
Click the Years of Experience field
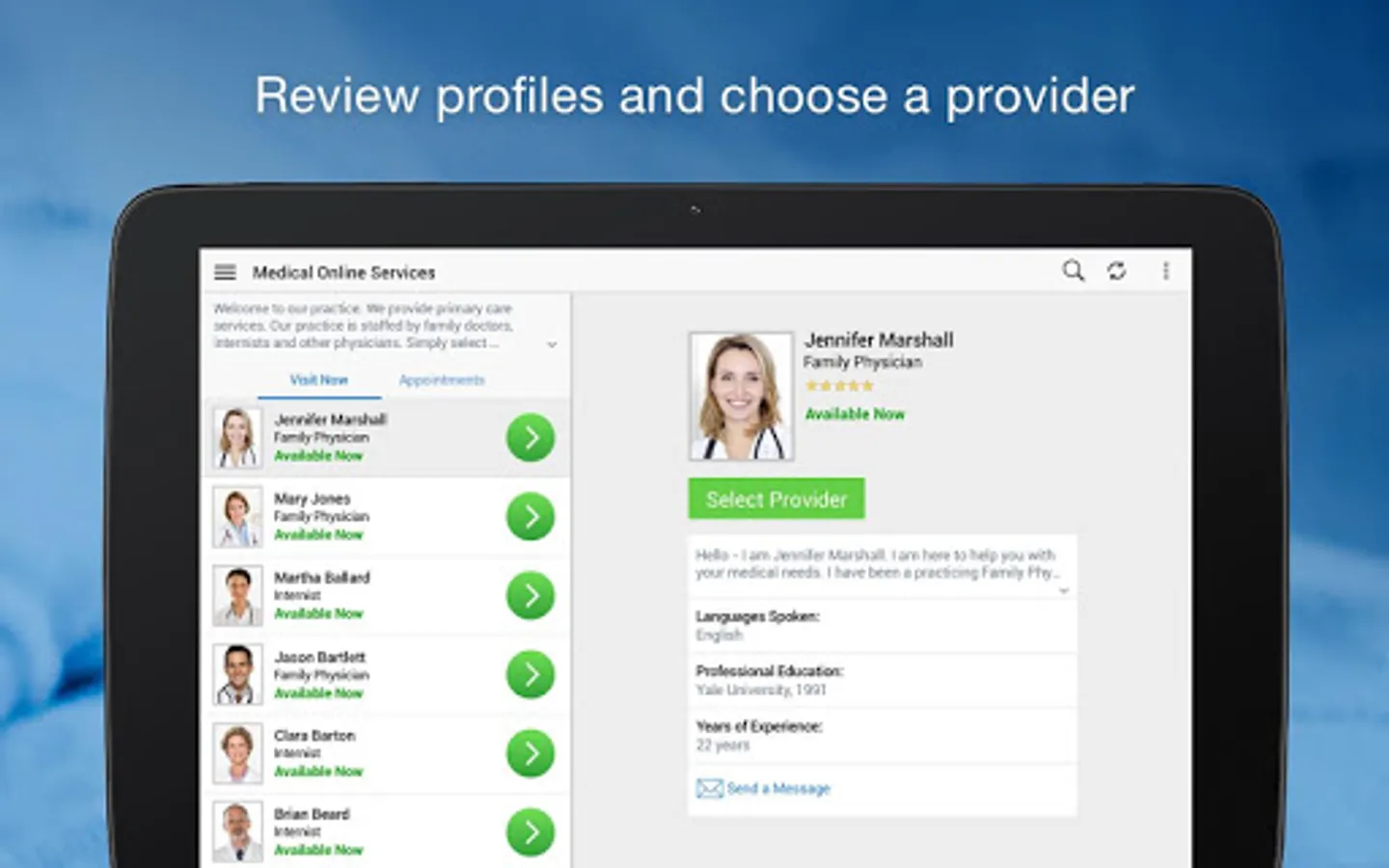tap(883, 735)
